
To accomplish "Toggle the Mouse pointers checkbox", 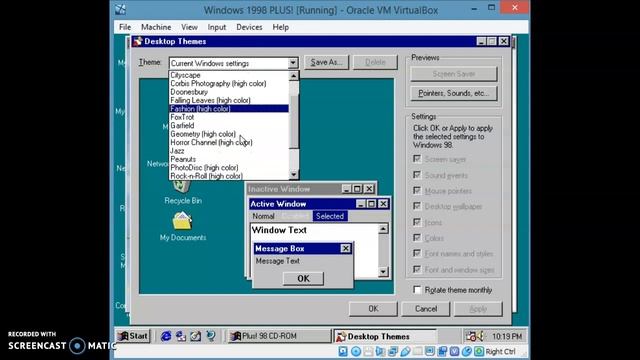I will tap(417, 190).
